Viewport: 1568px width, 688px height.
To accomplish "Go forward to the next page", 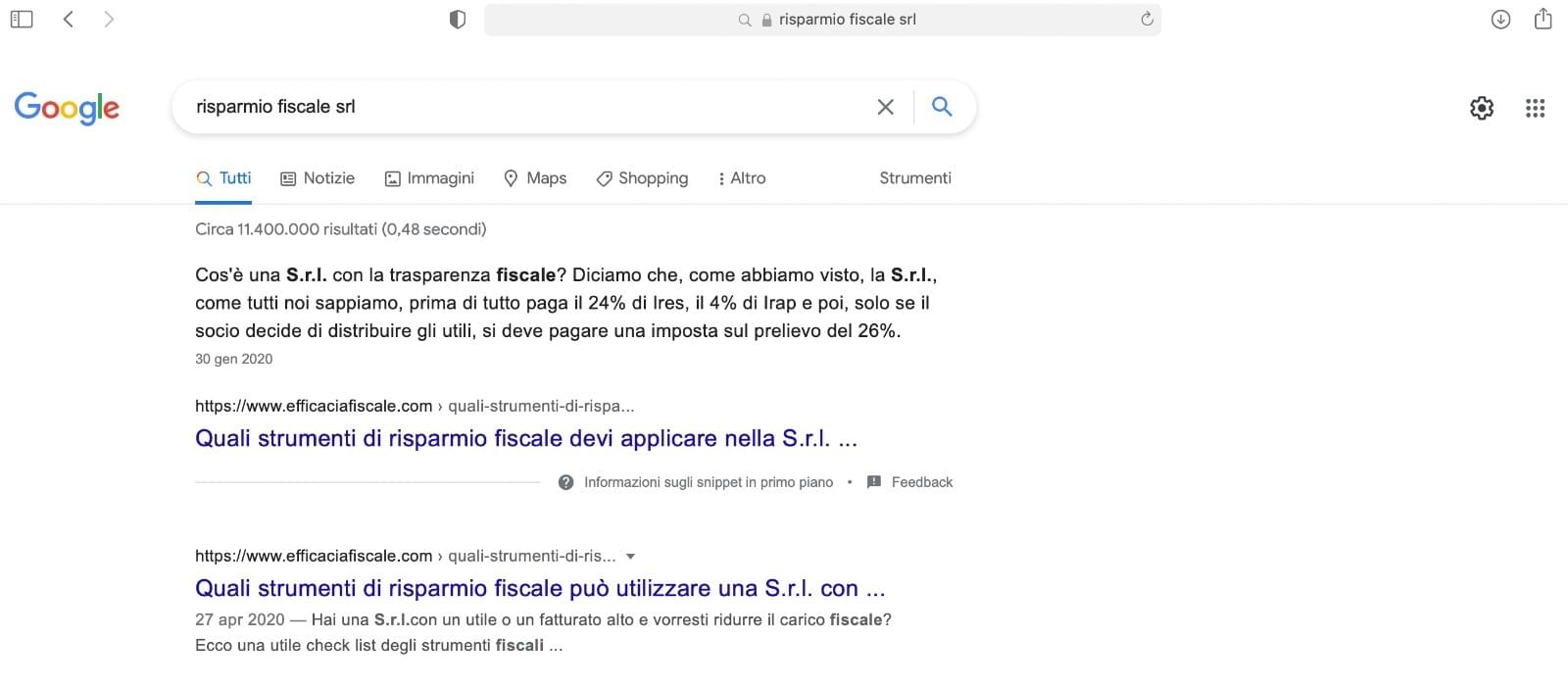I will pyautogui.click(x=109, y=19).
